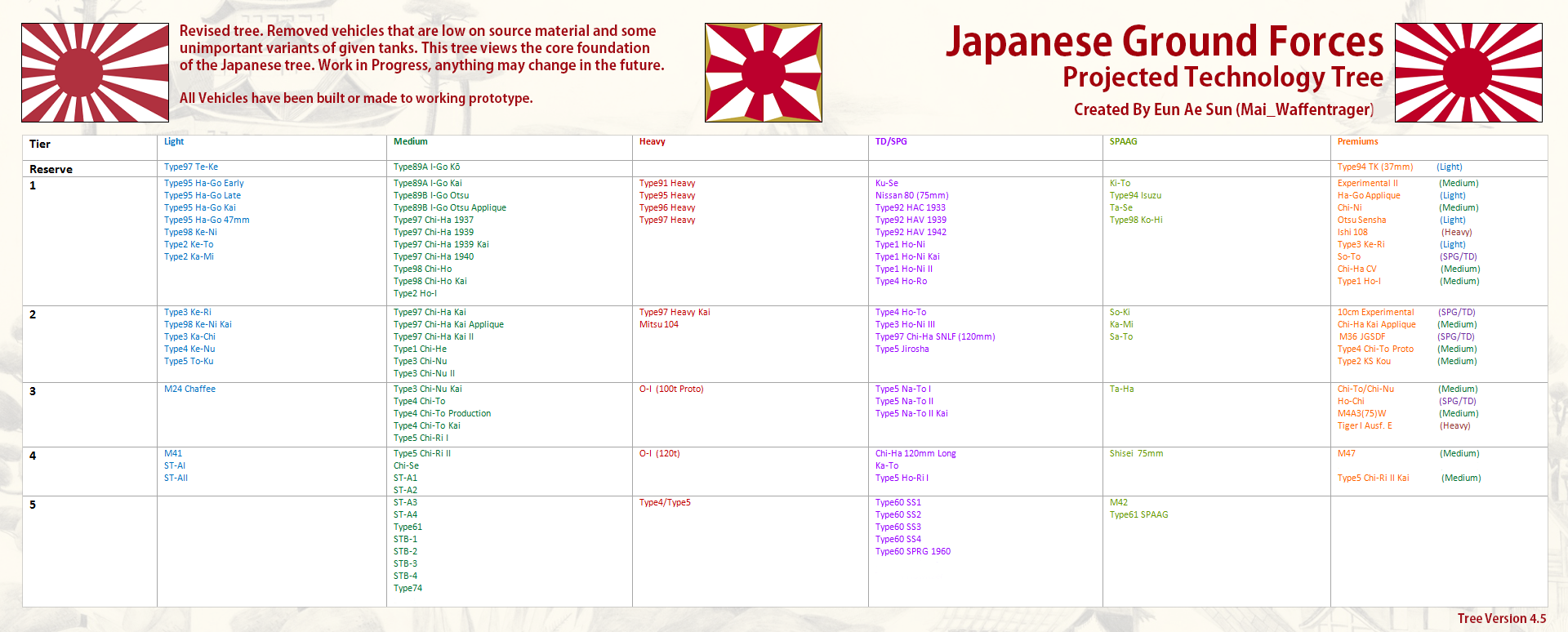The height and width of the screenshot is (632, 1568).
Task: Select the SPAAG column header
Action: [x=1123, y=142]
